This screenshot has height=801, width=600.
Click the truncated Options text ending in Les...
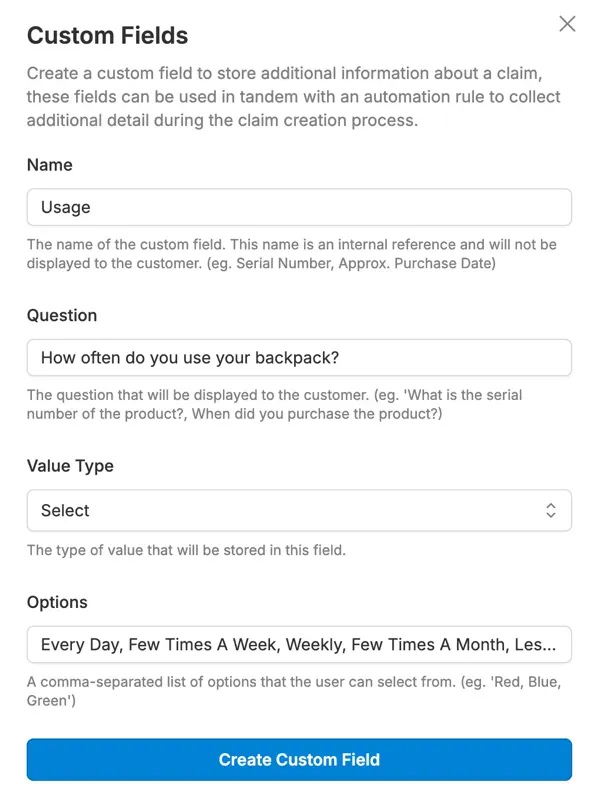pyautogui.click(x=300, y=647)
